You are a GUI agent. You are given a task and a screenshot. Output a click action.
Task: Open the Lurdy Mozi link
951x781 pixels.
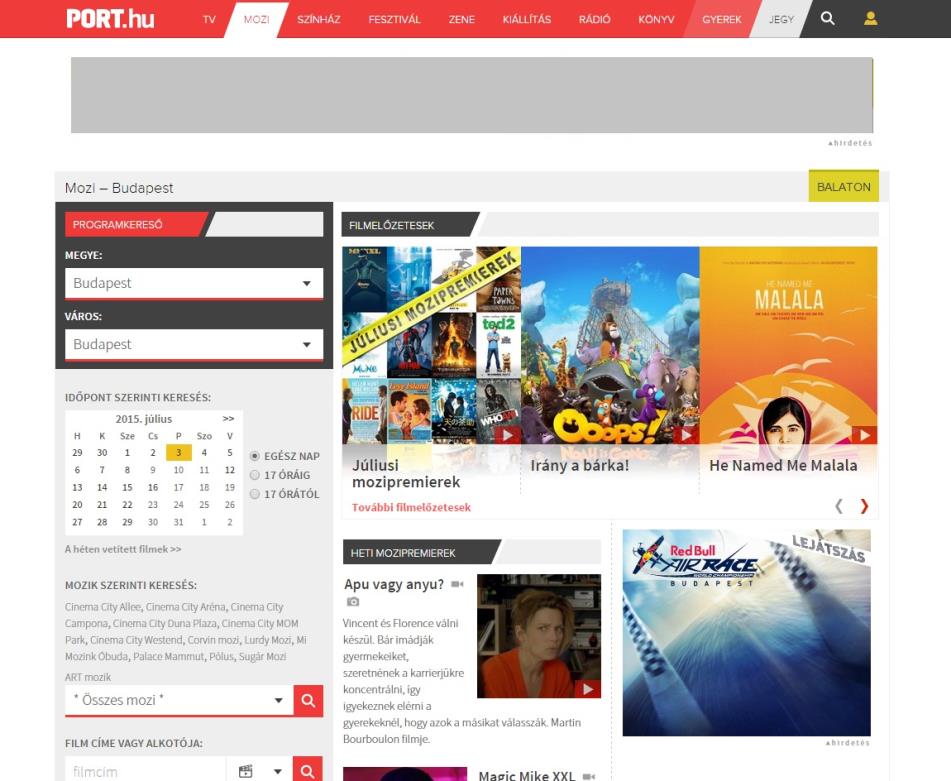[267, 640]
